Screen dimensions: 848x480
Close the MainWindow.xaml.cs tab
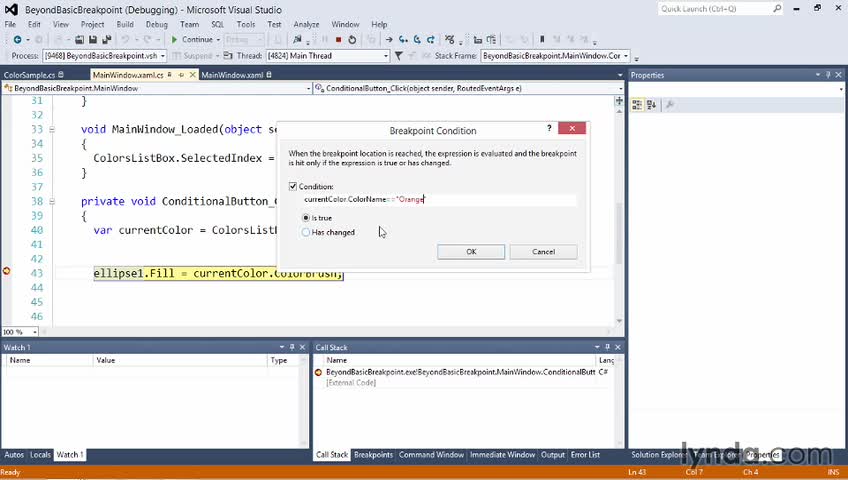point(192,75)
